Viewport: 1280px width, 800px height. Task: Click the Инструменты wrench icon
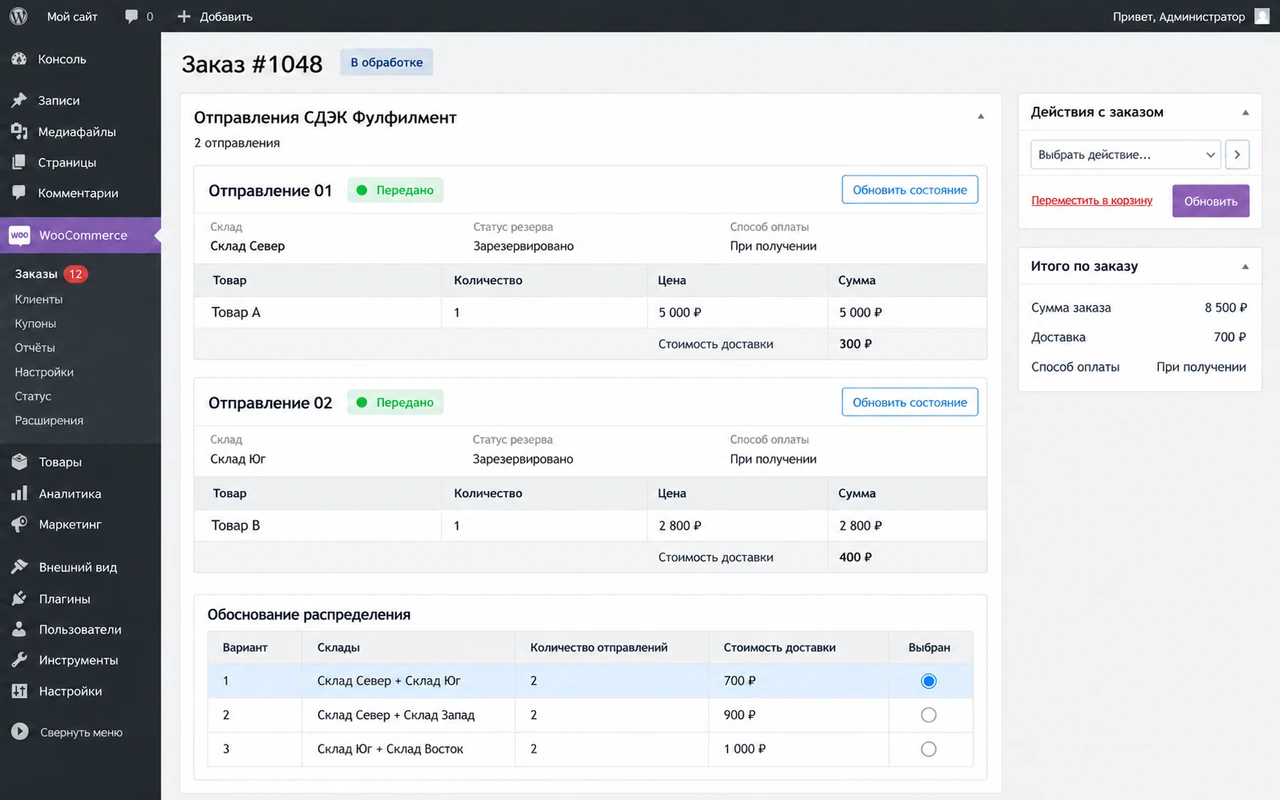[19, 660]
